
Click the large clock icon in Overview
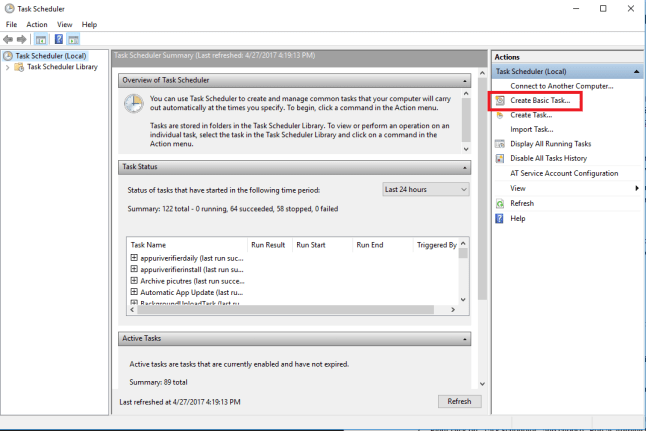134,103
